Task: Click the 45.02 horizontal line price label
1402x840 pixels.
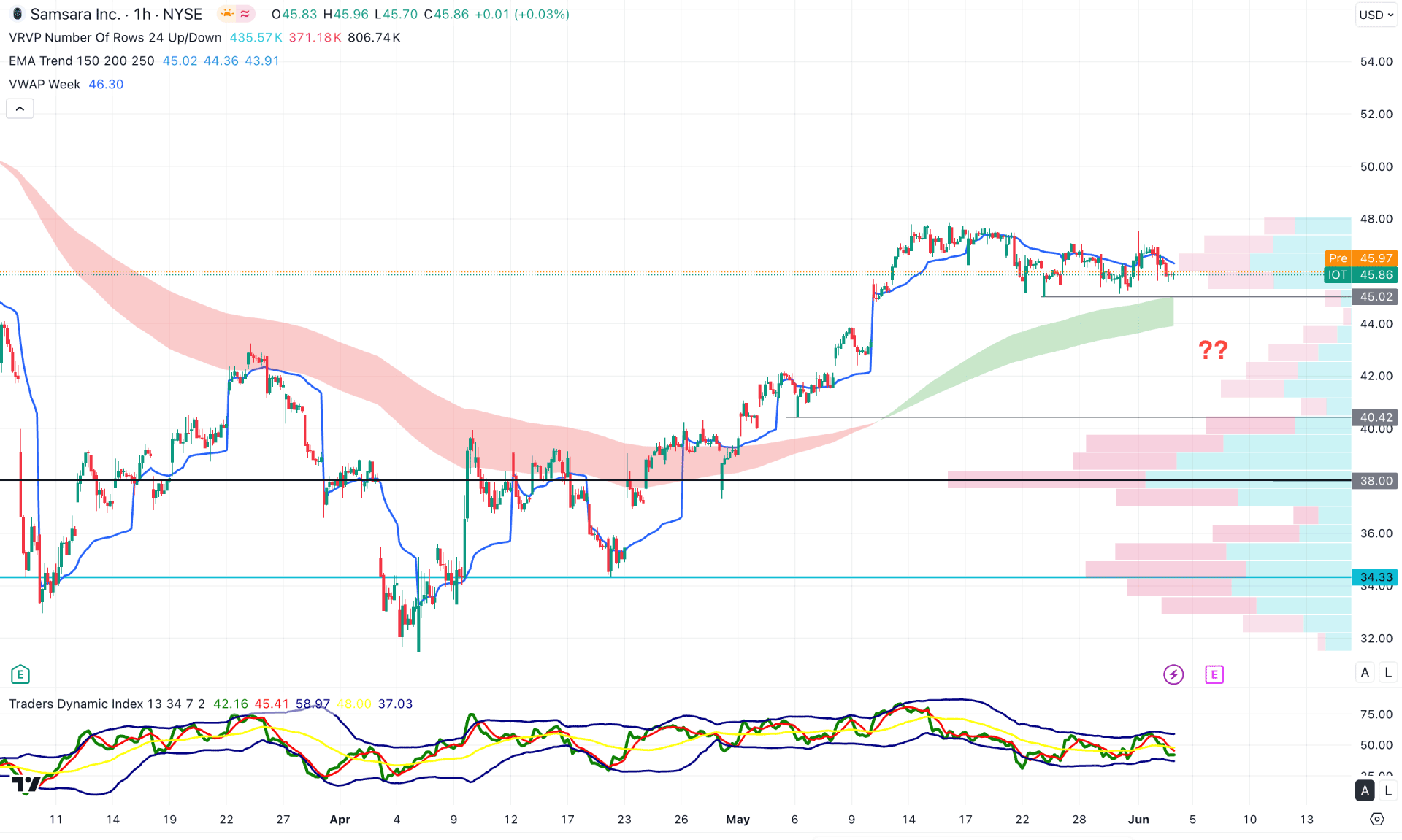Action: 1376,297
